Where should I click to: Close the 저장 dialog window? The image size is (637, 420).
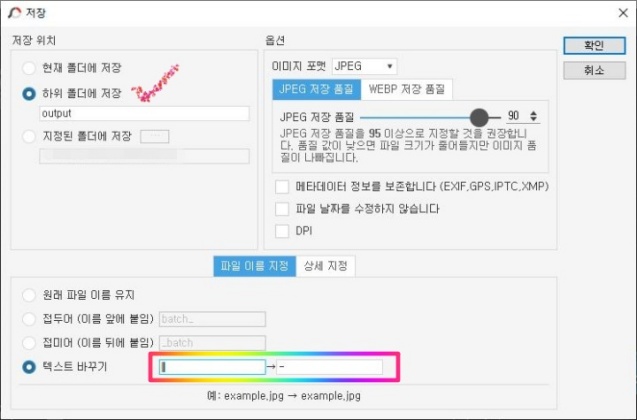pyautogui.click(x=623, y=13)
